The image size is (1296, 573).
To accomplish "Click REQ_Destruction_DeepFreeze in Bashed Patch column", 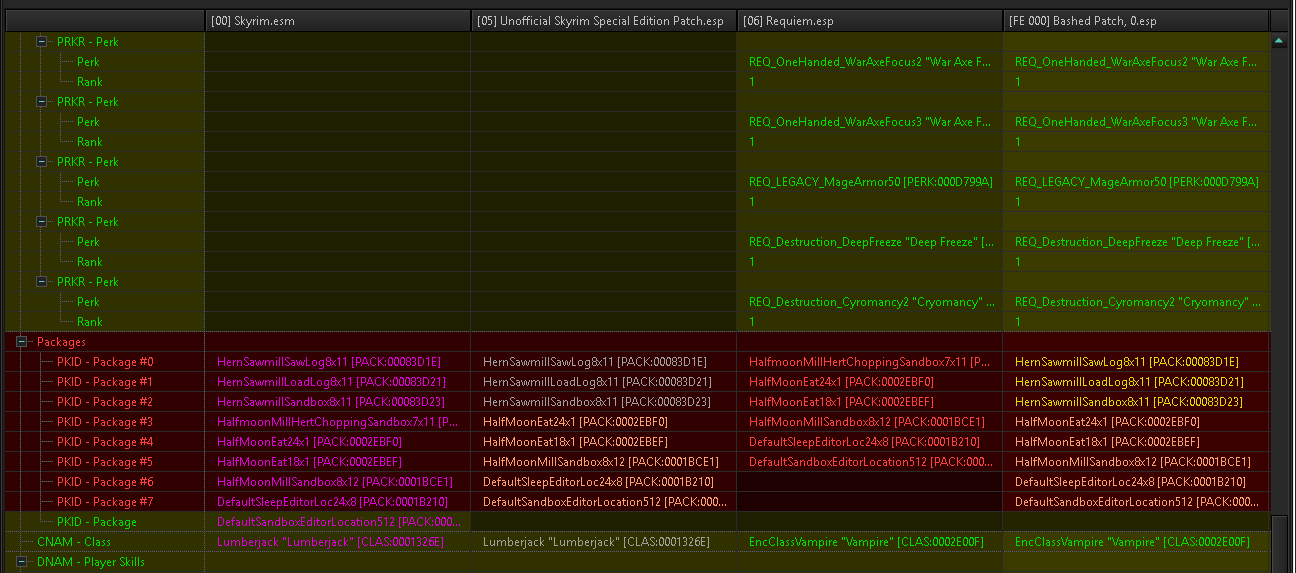I will point(1136,242).
